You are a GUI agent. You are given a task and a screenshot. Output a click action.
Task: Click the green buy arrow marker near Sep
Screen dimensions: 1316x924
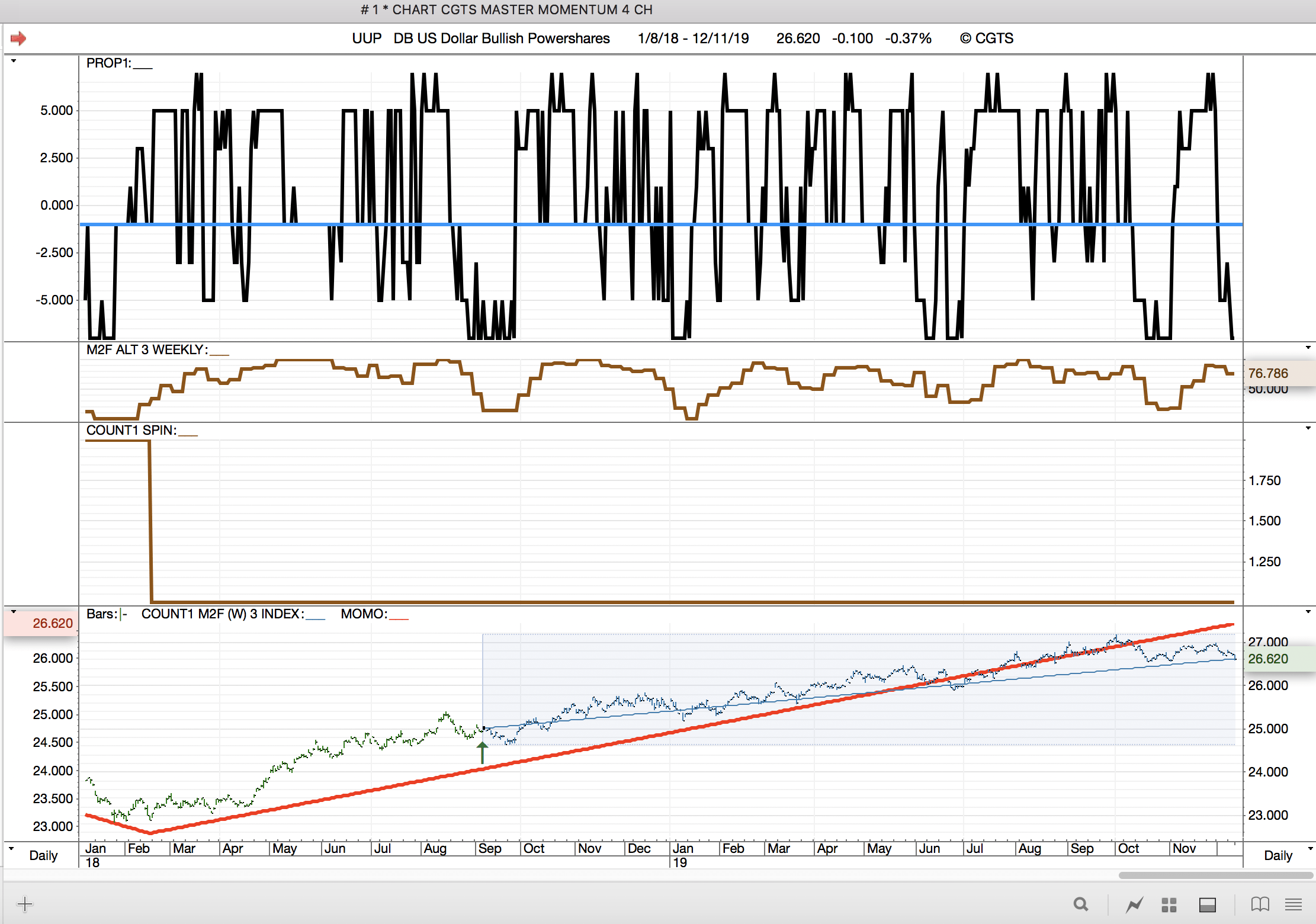click(x=482, y=753)
